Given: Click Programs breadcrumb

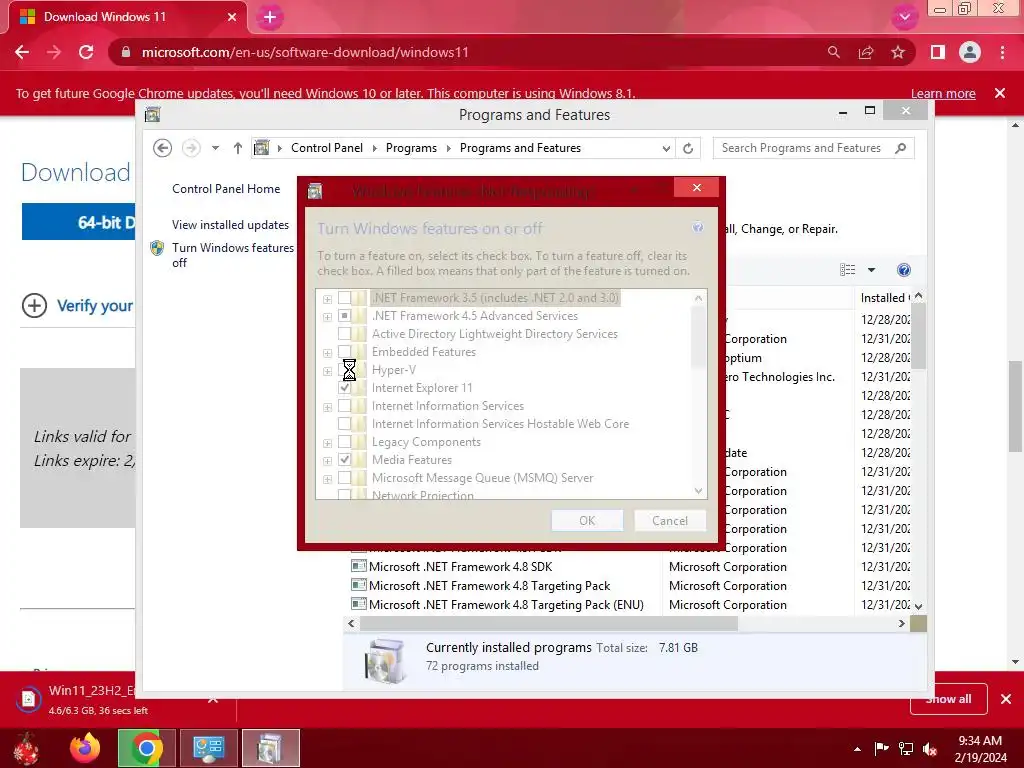Looking at the screenshot, I should click(x=411, y=148).
